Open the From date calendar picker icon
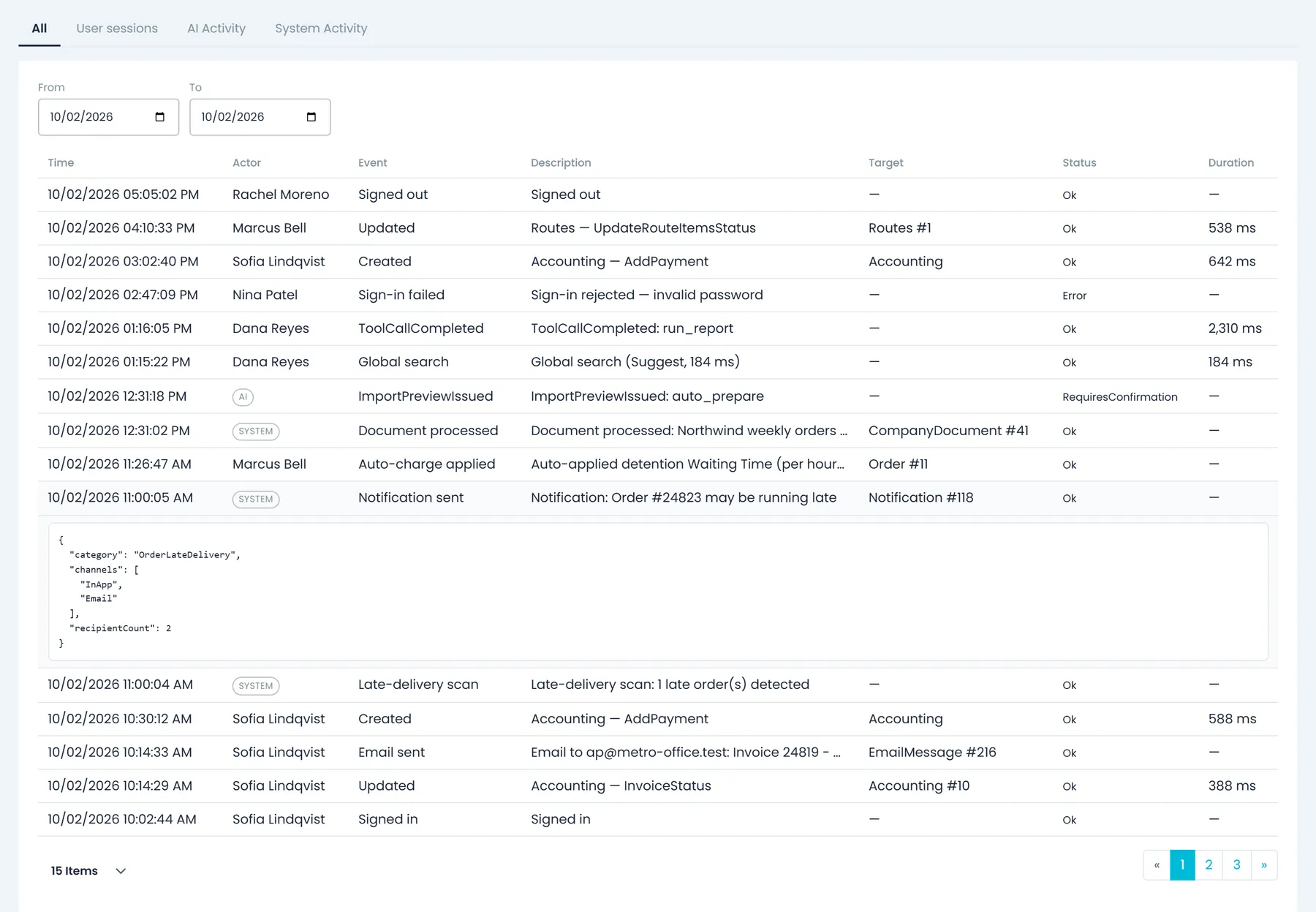The height and width of the screenshot is (912, 1316). tap(160, 117)
